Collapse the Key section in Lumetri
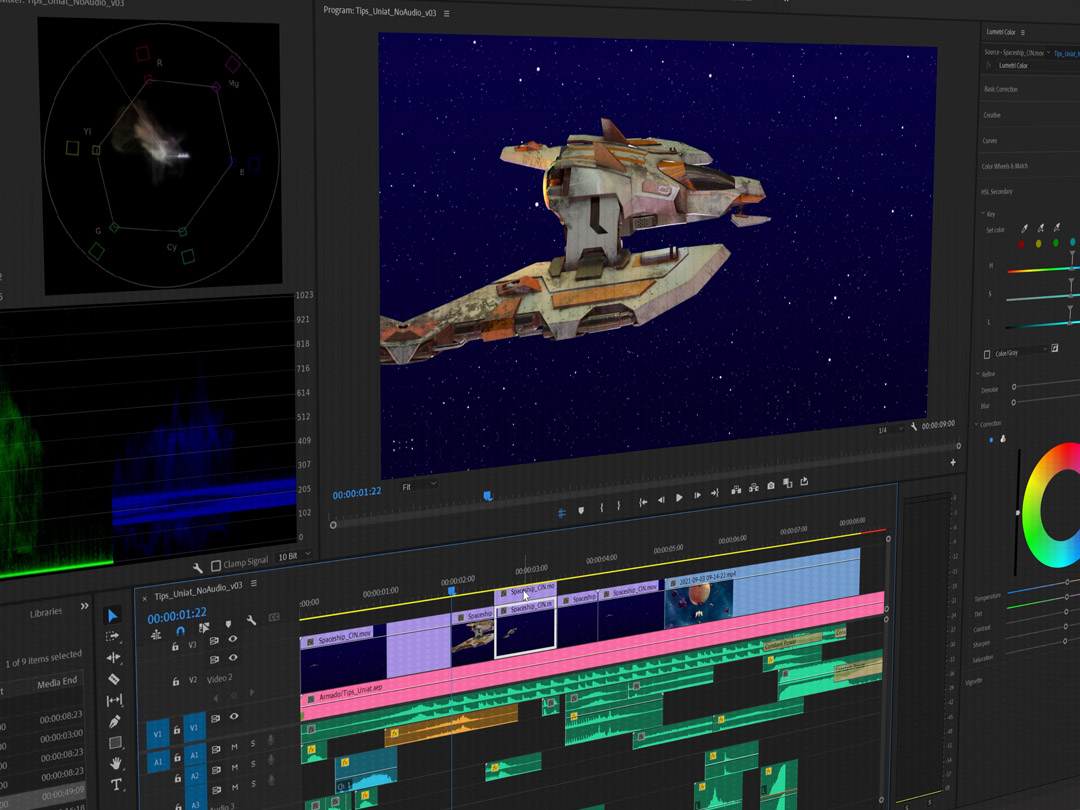 [x=983, y=214]
